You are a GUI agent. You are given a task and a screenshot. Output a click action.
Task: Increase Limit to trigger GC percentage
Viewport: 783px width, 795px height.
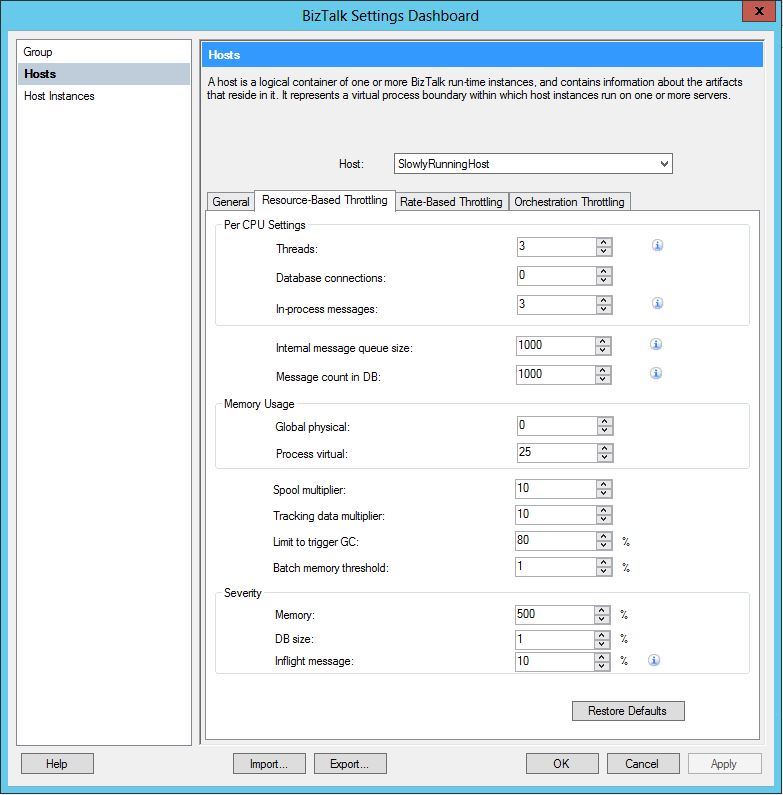pos(603,536)
